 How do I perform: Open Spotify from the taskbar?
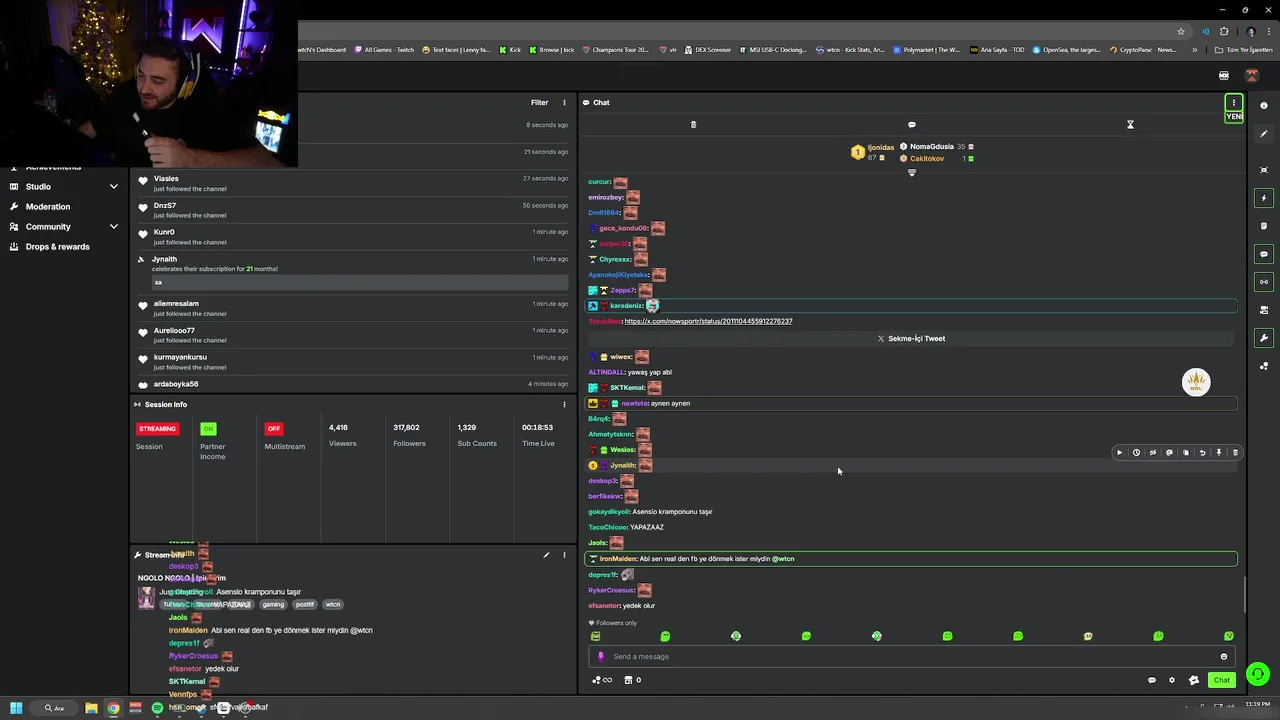(157, 708)
